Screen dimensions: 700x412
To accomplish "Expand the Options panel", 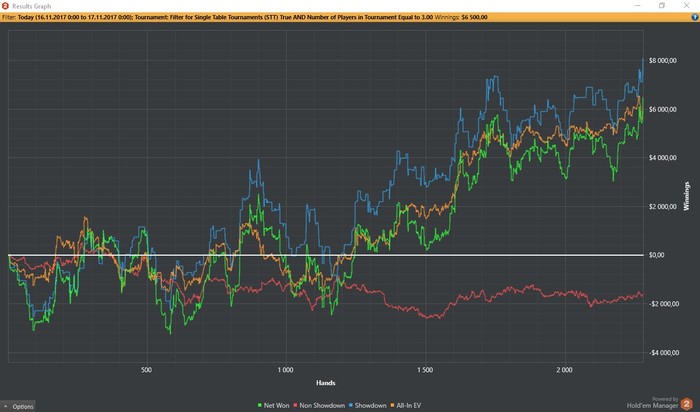I will point(18,406).
